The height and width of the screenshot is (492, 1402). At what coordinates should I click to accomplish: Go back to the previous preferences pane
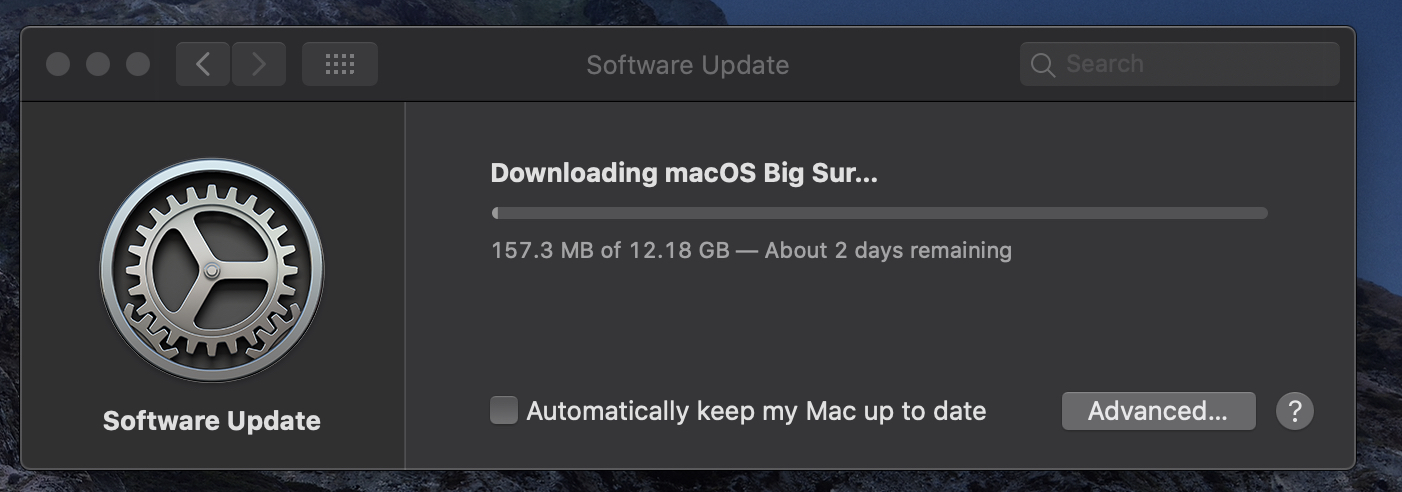[203, 65]
